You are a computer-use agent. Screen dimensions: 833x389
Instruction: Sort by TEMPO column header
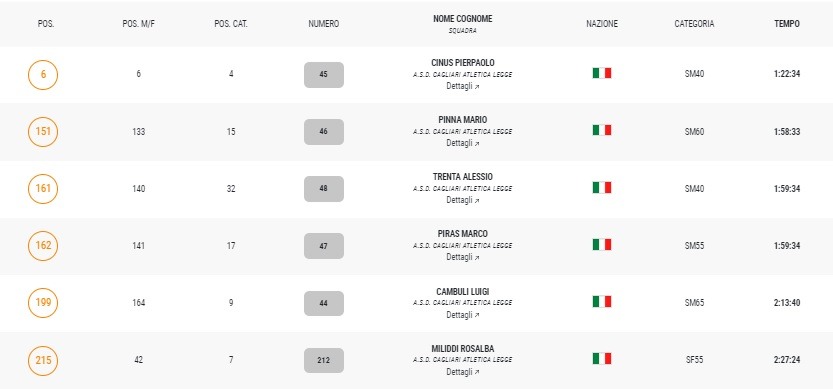tap(787, 24)
